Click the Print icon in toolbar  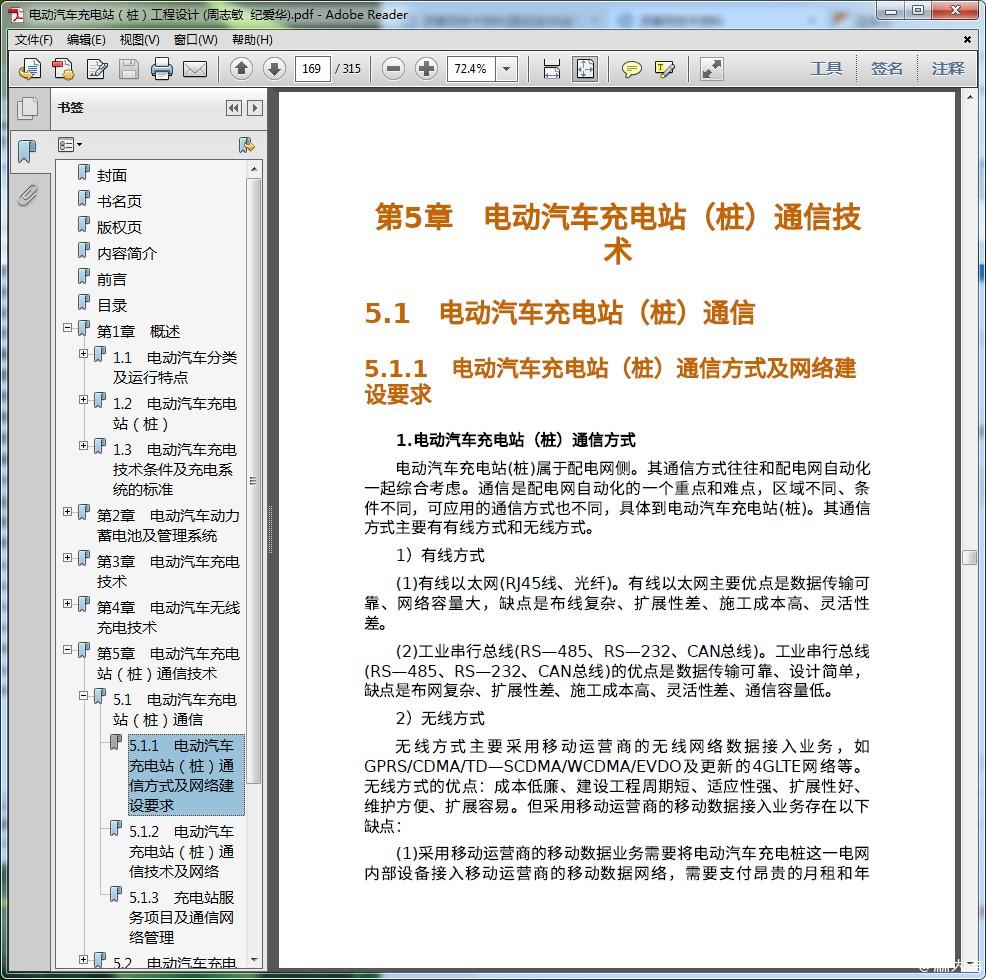click(x=162, y=69)
